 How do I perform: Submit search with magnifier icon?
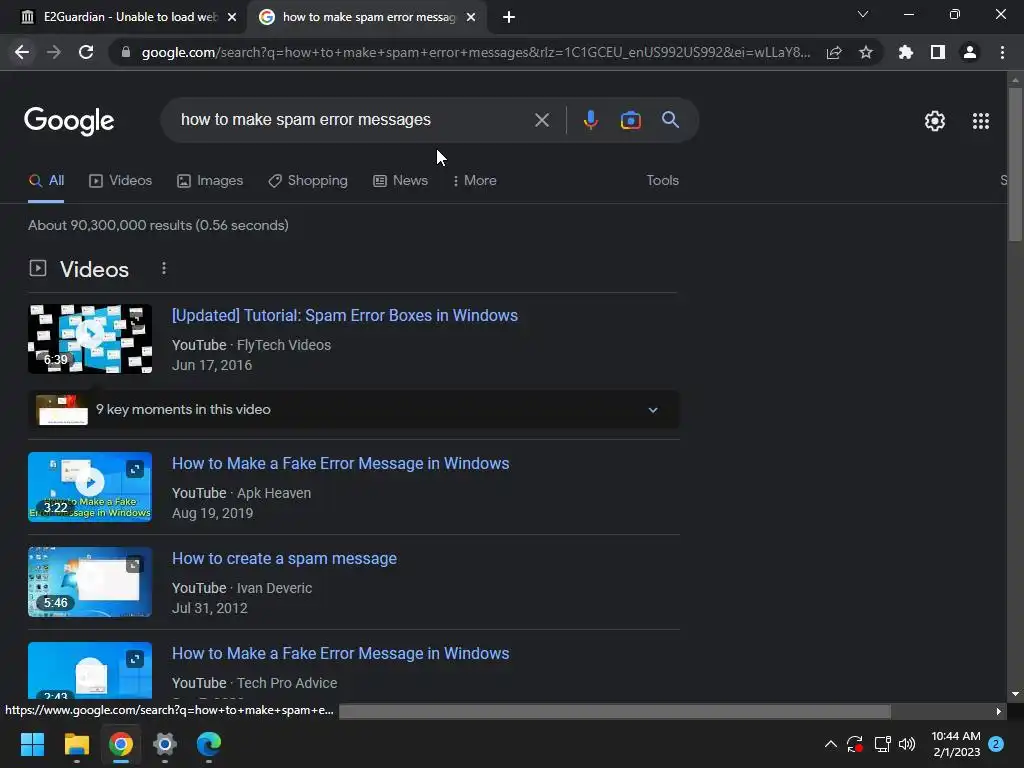[670, 120]
